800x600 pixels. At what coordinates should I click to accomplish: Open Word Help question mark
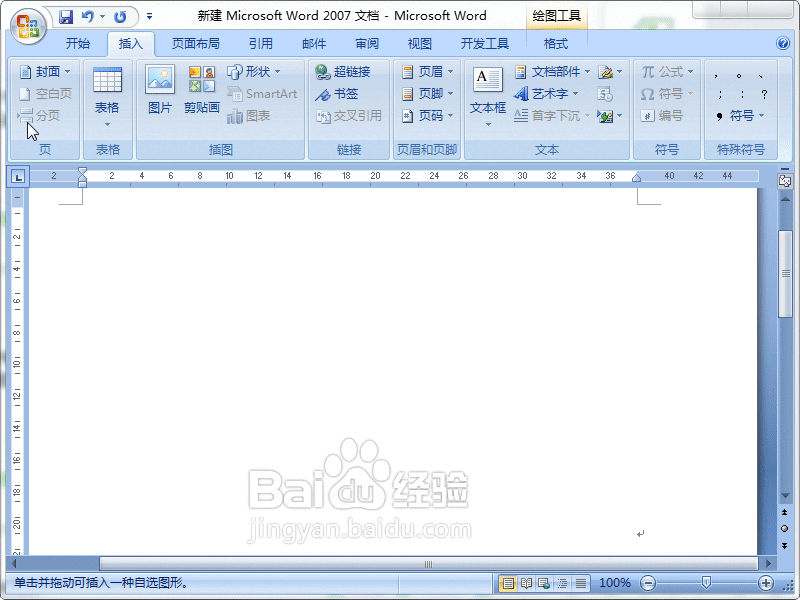pyautogui.click(x=783, y=43)
